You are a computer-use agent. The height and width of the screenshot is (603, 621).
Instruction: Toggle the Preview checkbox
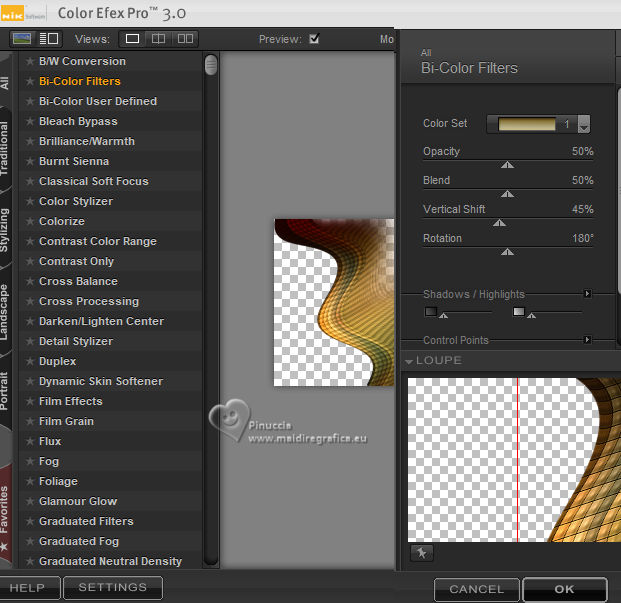pyautogui.click(x=314, y=39)
